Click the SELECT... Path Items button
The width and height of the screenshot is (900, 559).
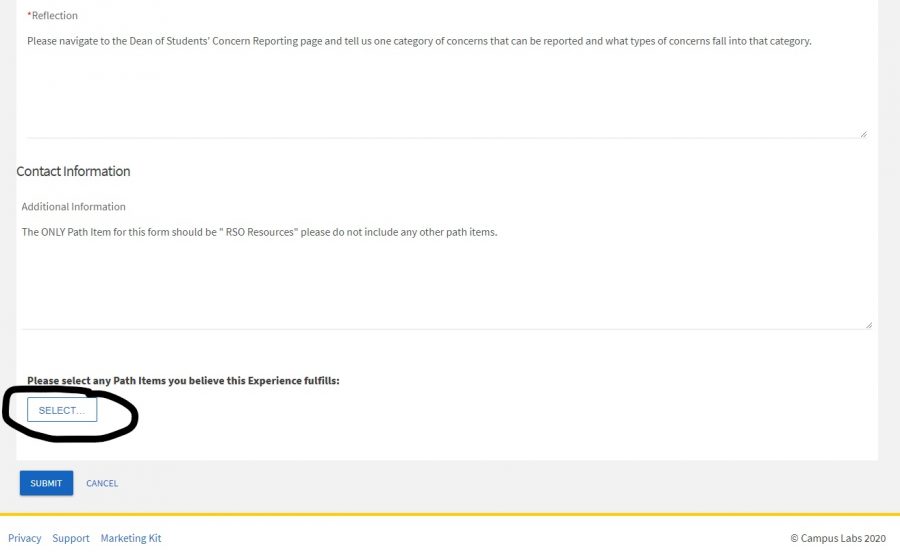click(x=62, y=410)
